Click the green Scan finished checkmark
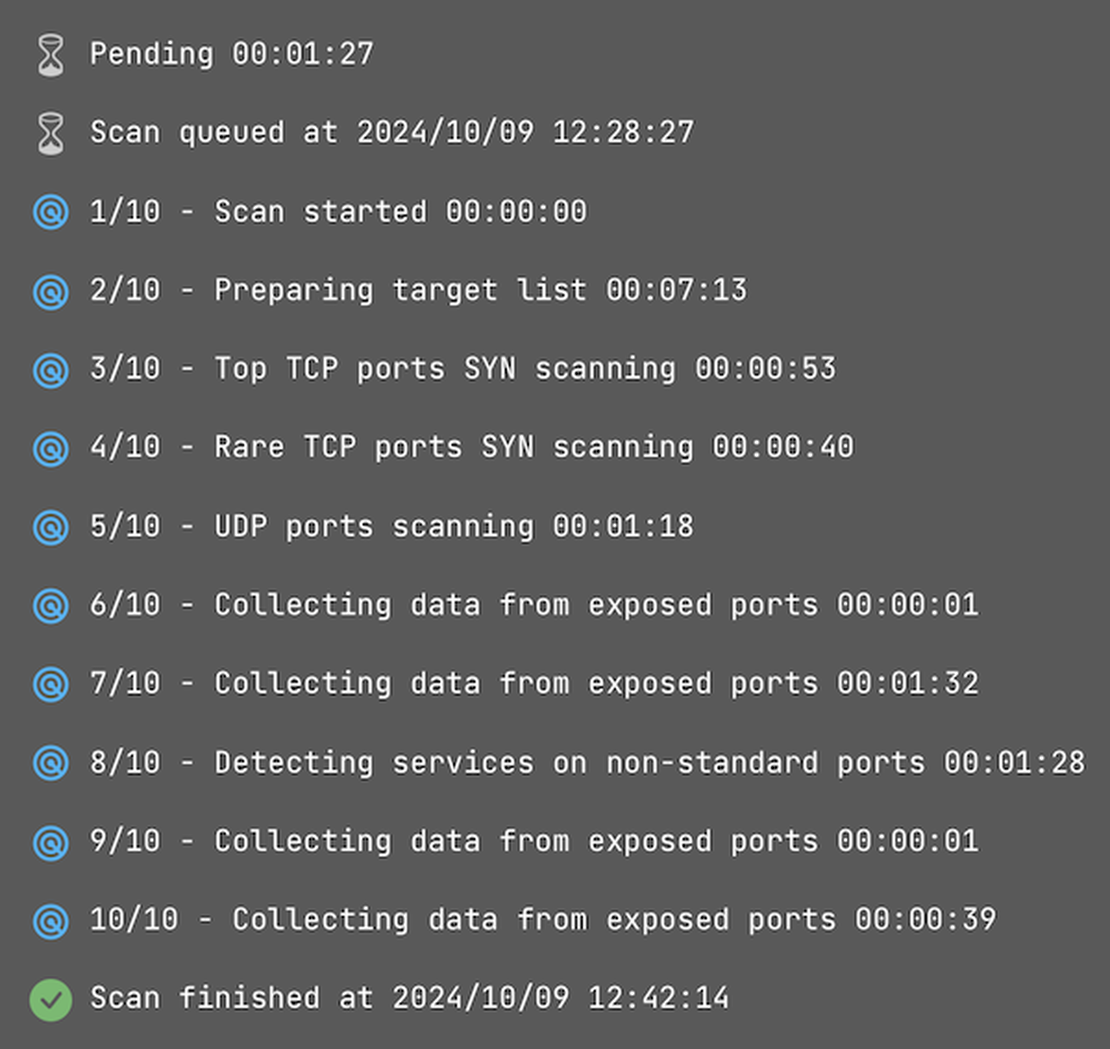This screenshot has height=1049, width=1110. point(49,997)
